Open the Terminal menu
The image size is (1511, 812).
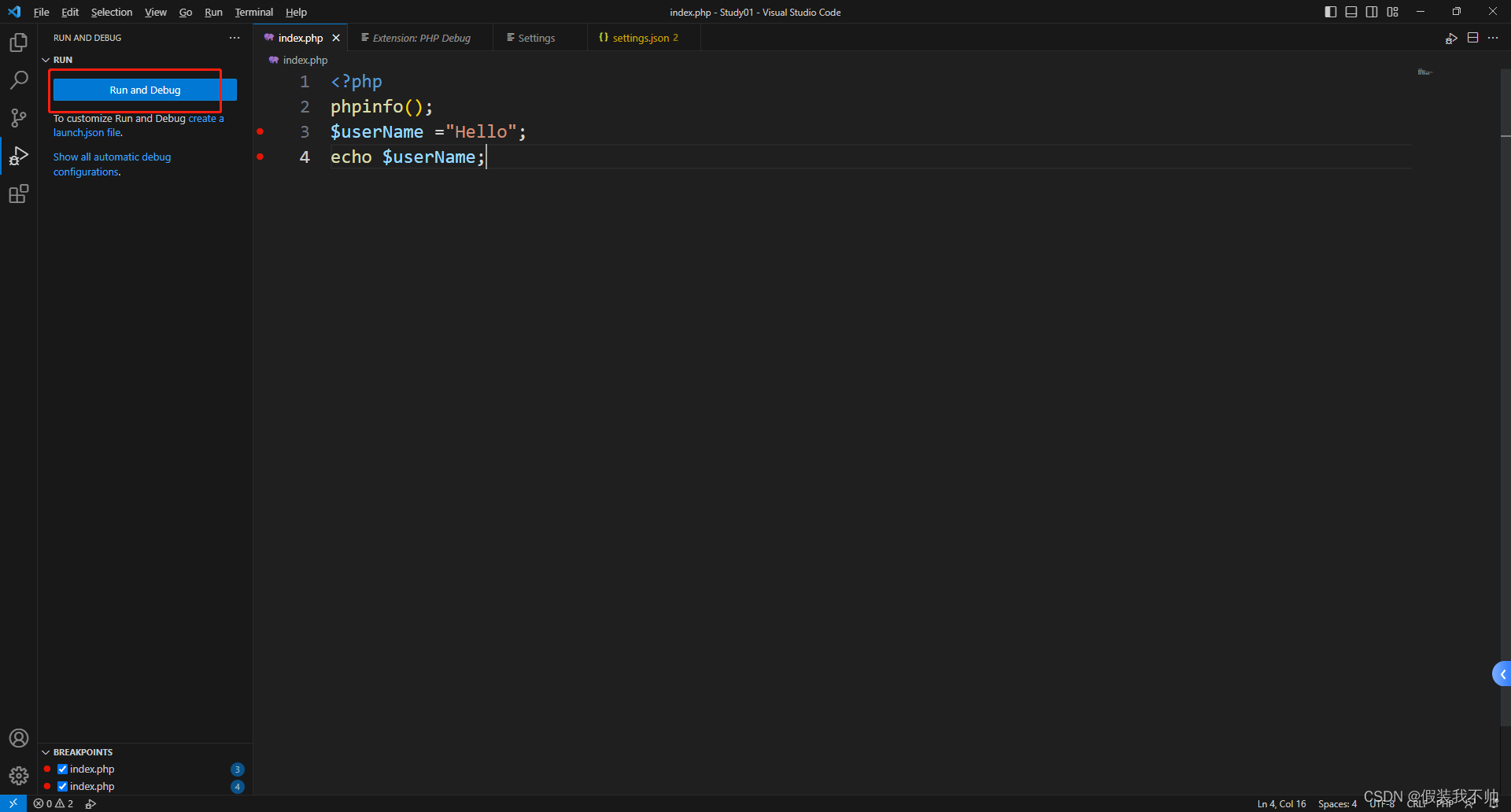pyautogui.click(x=254, y=12)
